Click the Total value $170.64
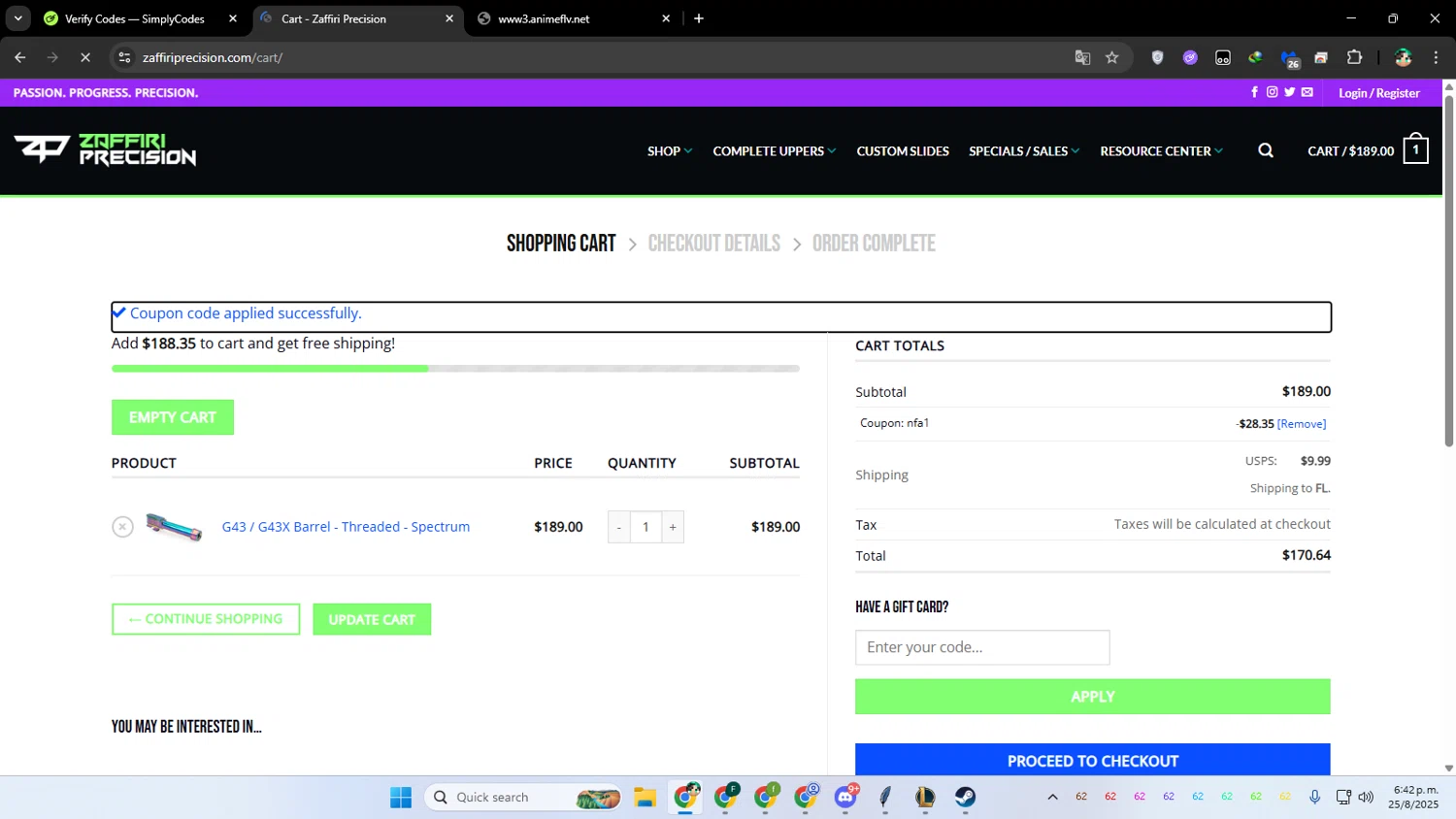 point(1307,555)
